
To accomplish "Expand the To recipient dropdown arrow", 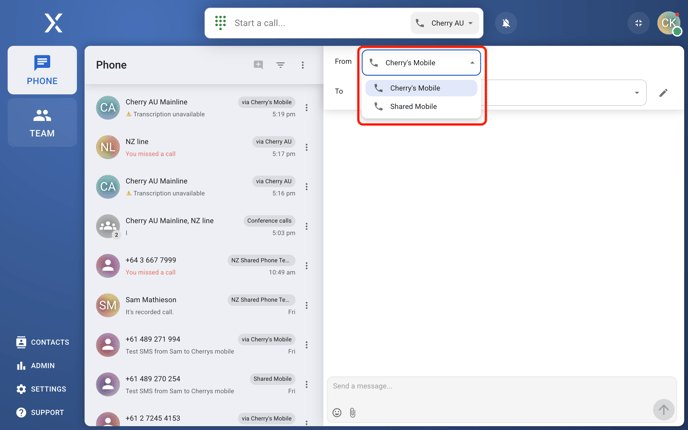I will tap(637, 93).
